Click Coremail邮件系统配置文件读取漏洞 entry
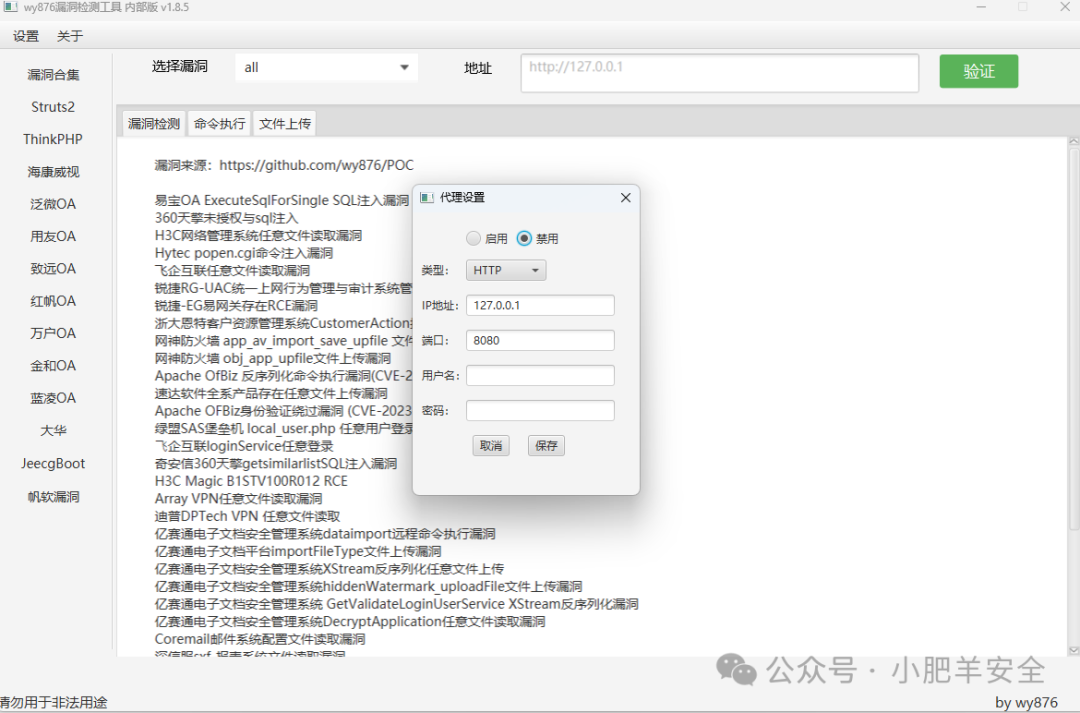 pyautogui.click(x=260, y=639)
